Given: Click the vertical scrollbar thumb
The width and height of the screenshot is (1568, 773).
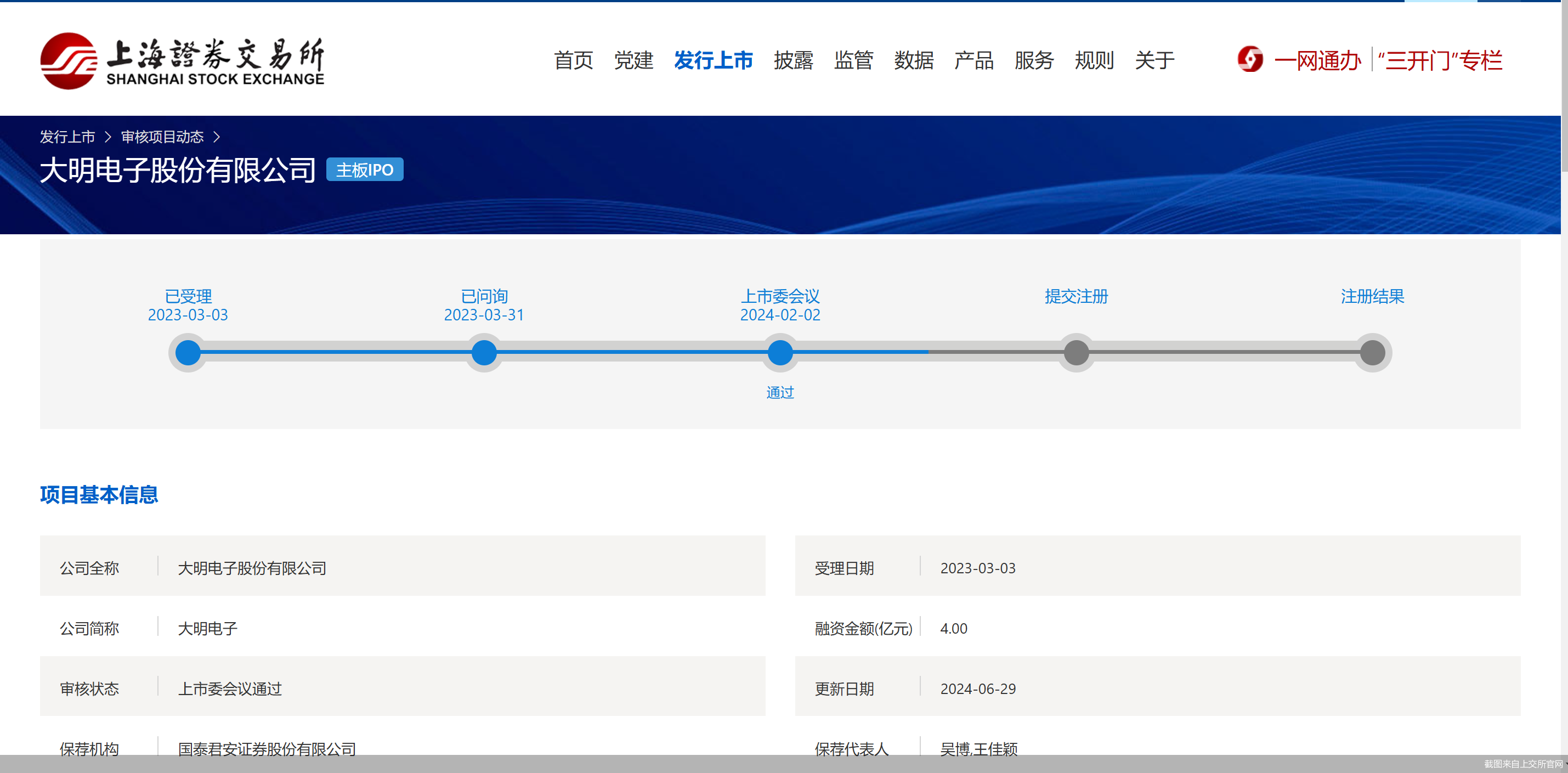Looking at the screenshot, I should coord(1564,86).
